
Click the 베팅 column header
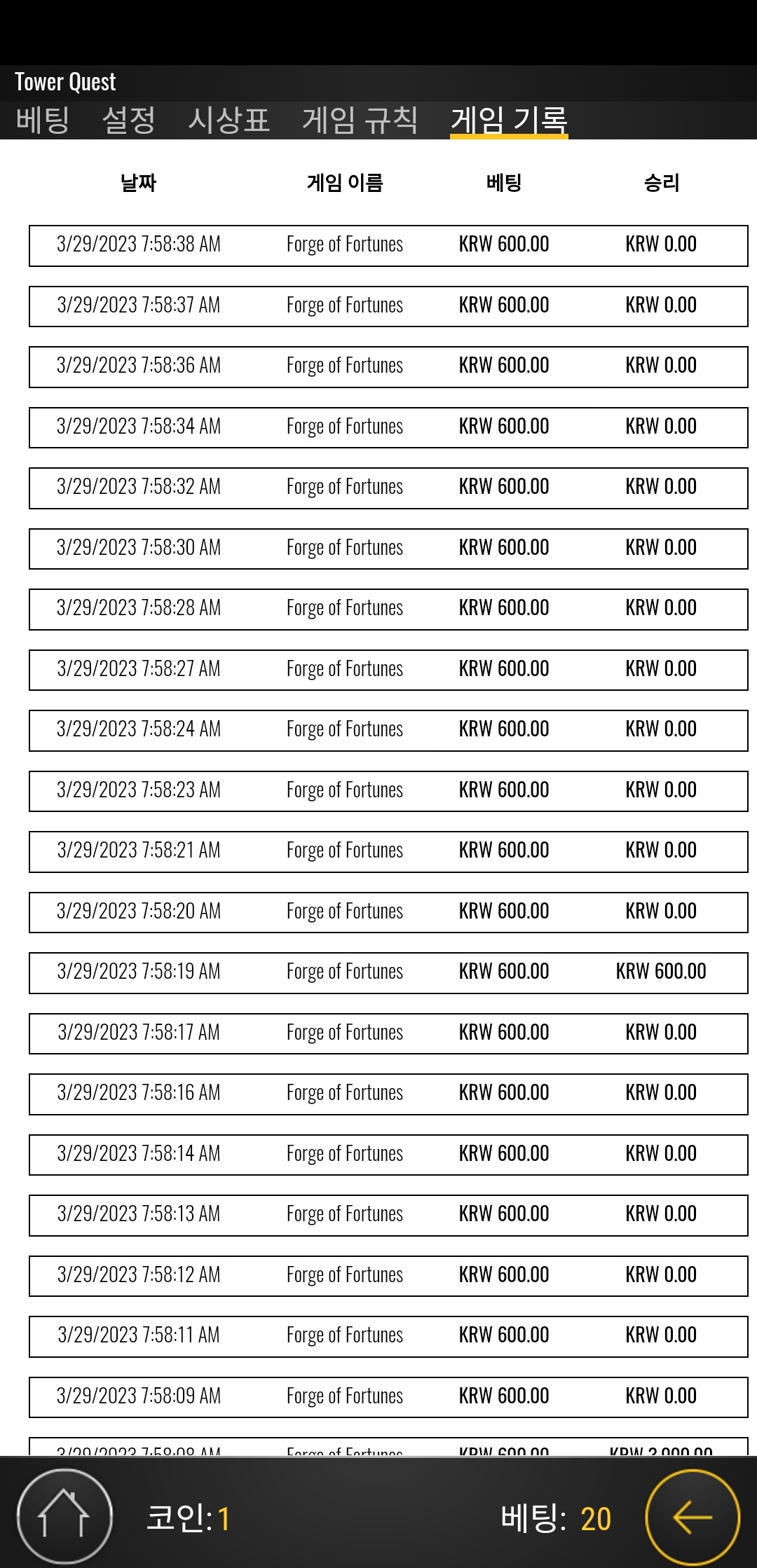(504, 183)
